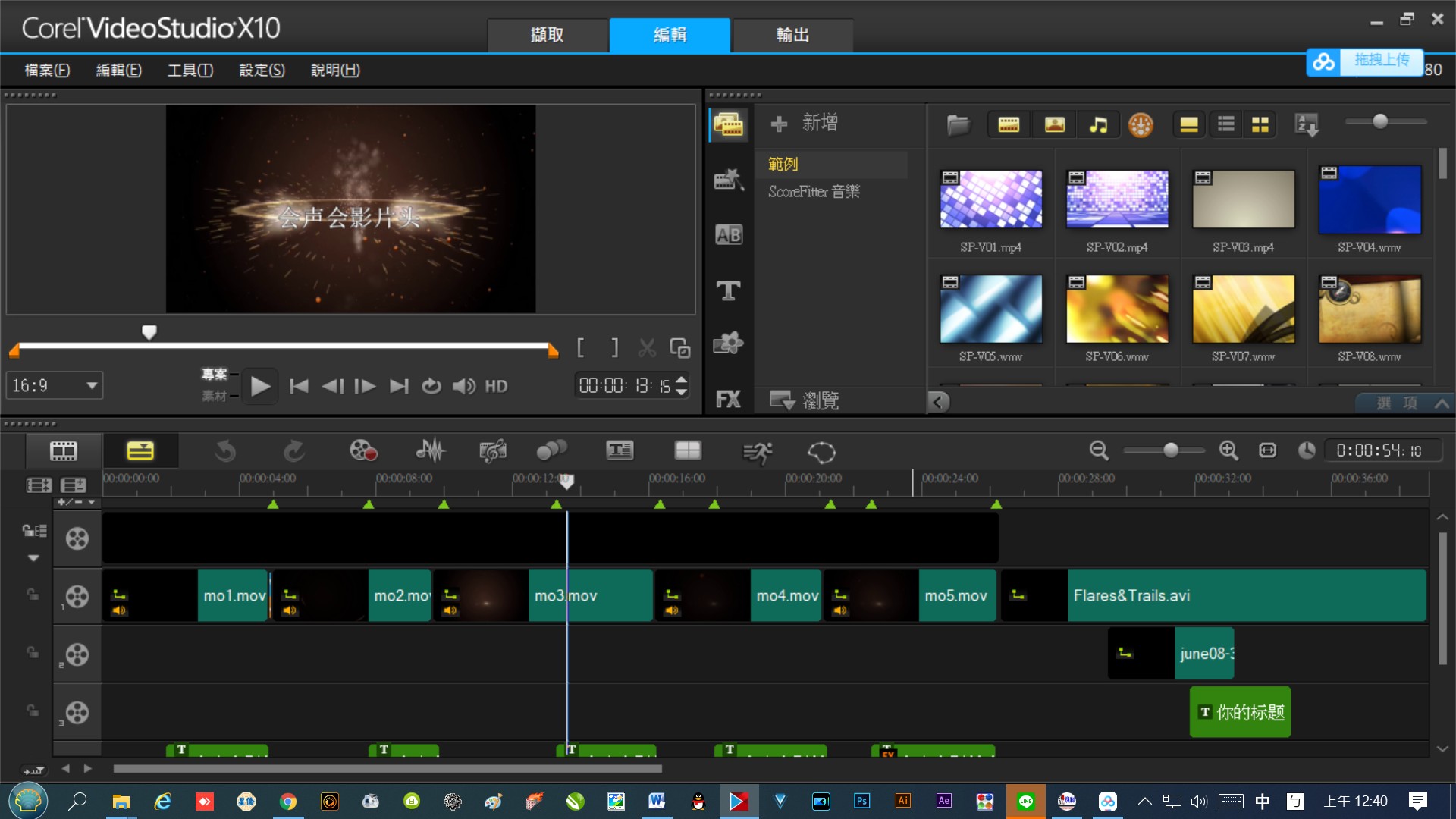This screenshot has height=819, width=1456.
Task: Click the overlapping squares icon beside the scissors
Action: pos(680,348)
